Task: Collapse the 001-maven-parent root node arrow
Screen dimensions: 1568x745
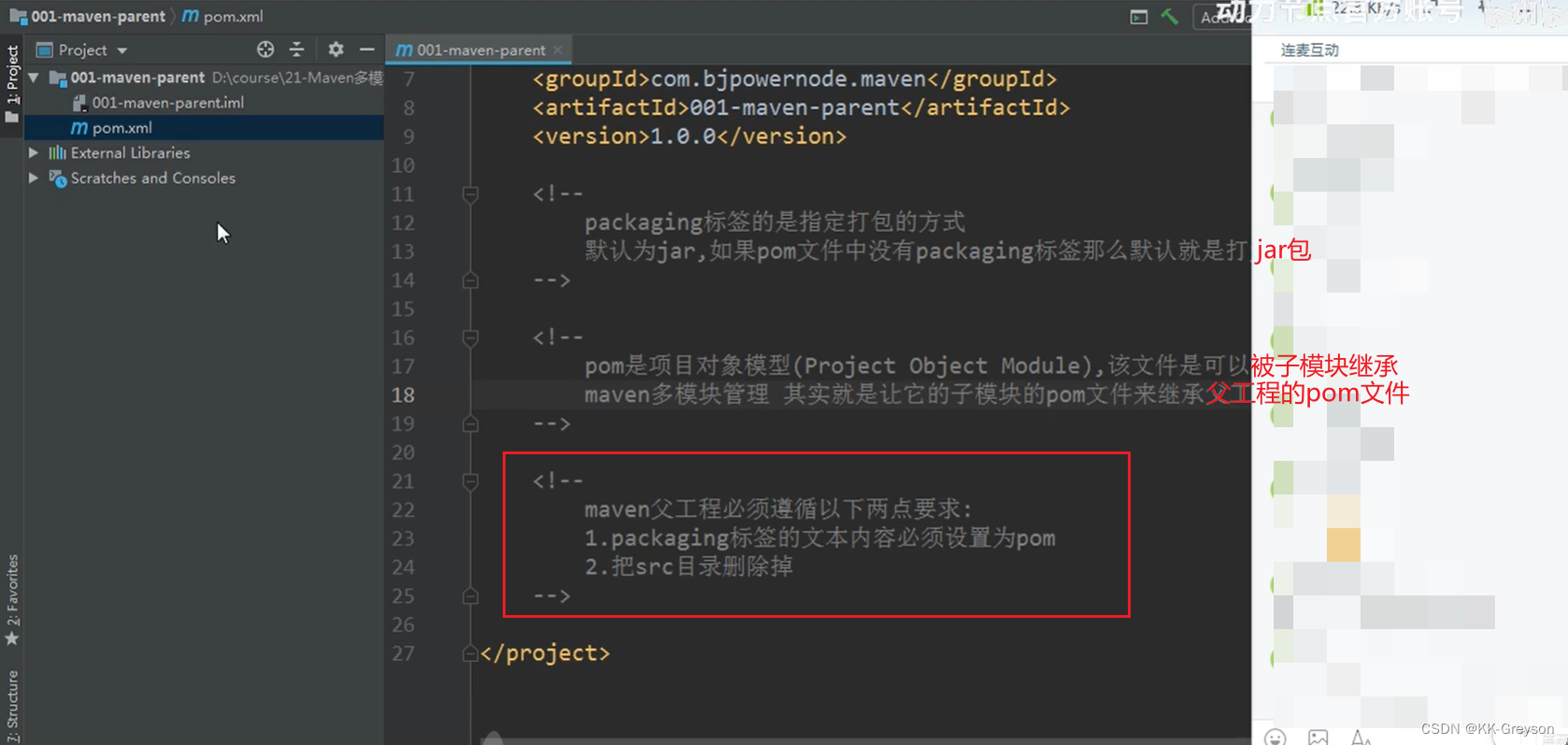Action: [x=34, y=78]
